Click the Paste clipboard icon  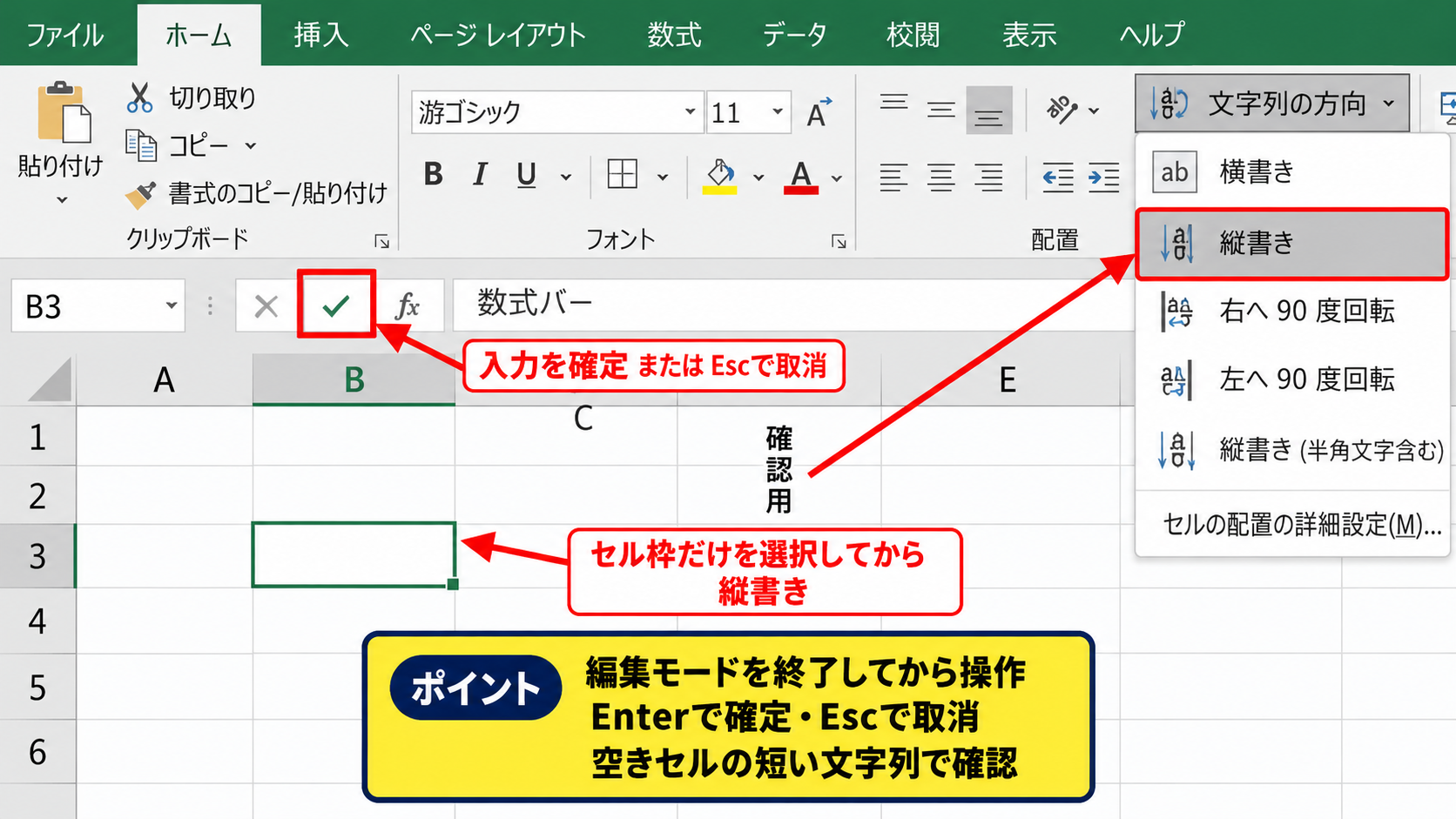(63, 111)
